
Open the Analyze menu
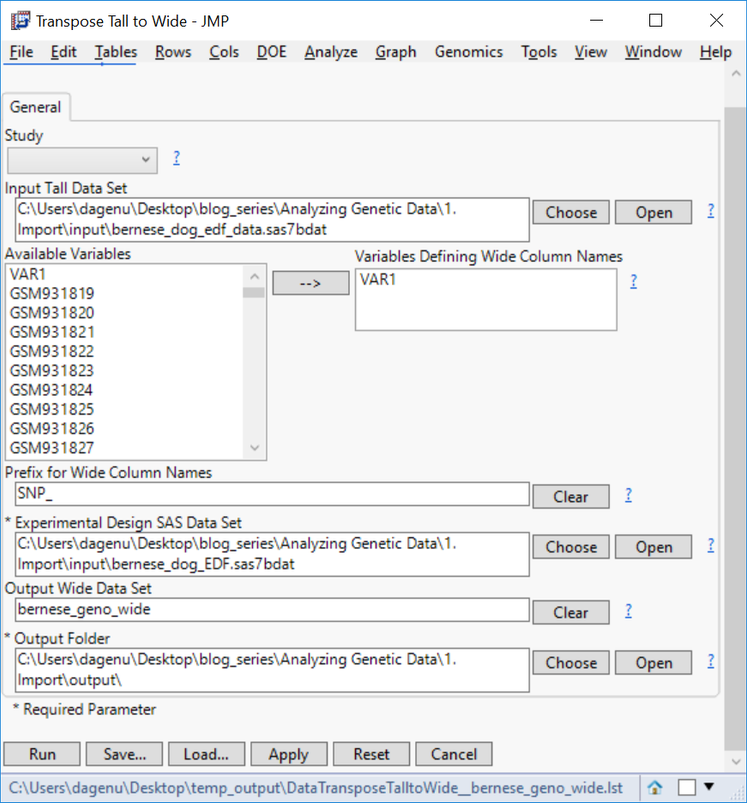(x=331, y=52)
